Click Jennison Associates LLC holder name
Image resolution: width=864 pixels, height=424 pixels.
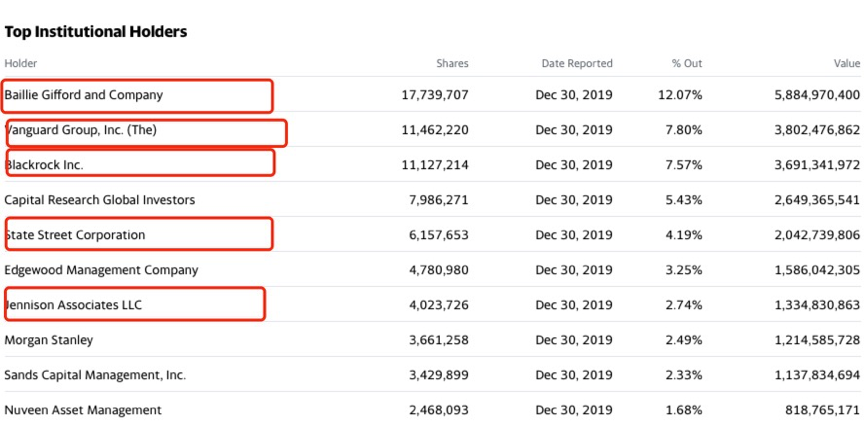pos(74,305)
